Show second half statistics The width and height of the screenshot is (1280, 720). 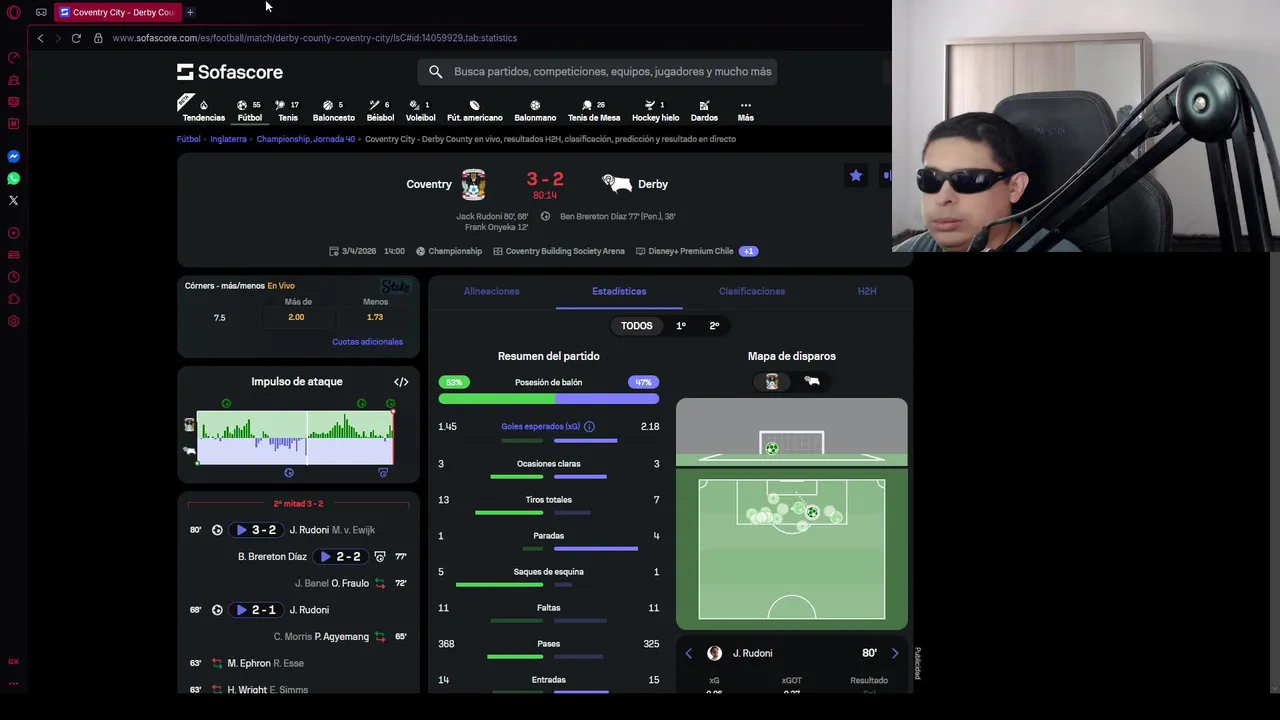click(714, 326)
